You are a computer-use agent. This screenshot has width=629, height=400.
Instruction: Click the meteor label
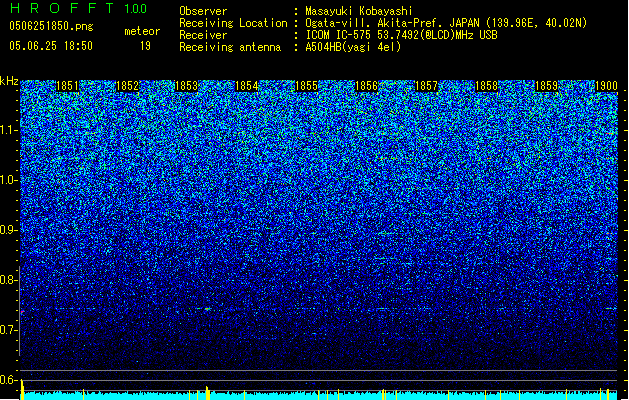[142, 31]
